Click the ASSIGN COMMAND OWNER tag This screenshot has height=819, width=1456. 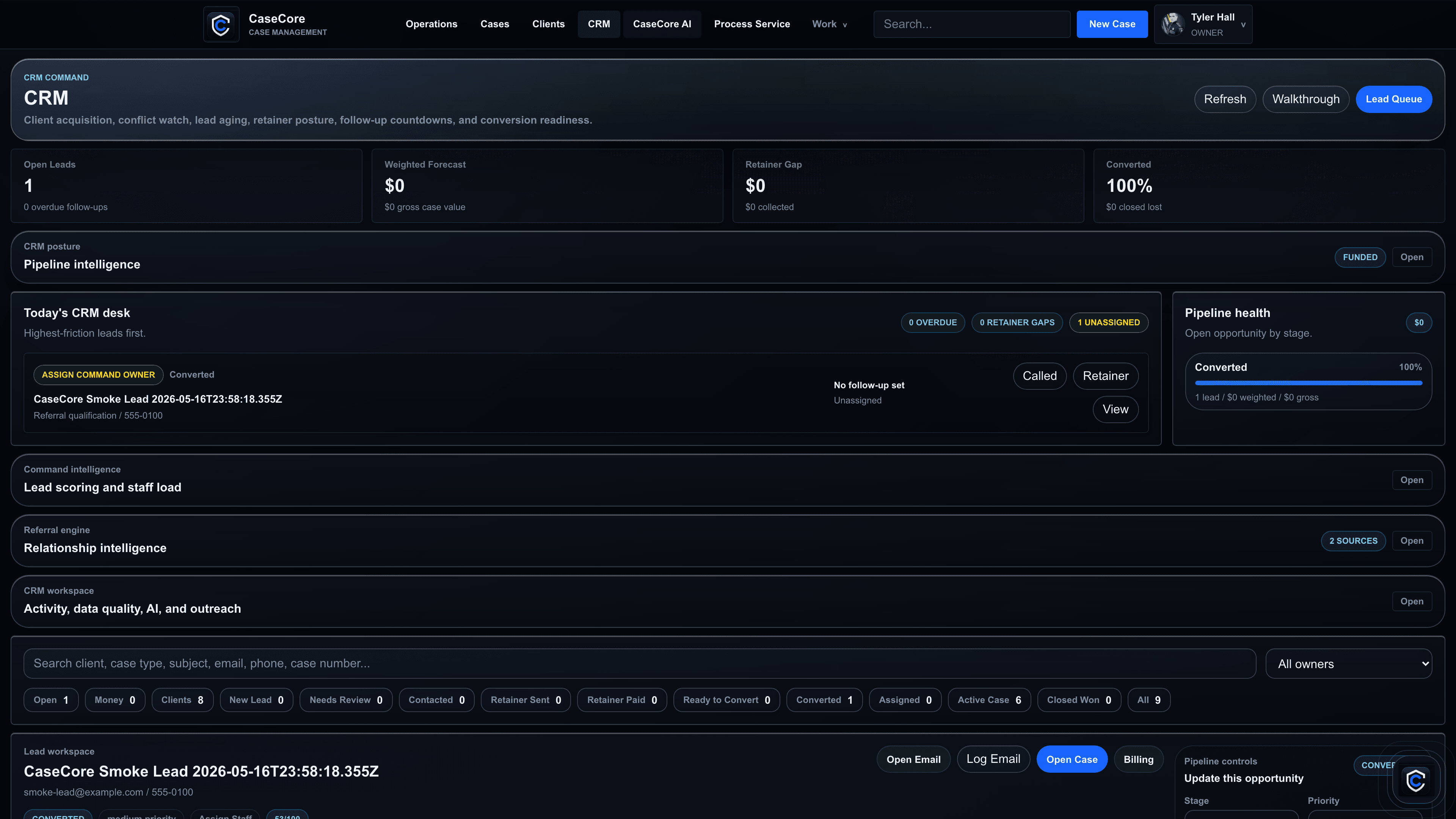(x=98, y=375)
